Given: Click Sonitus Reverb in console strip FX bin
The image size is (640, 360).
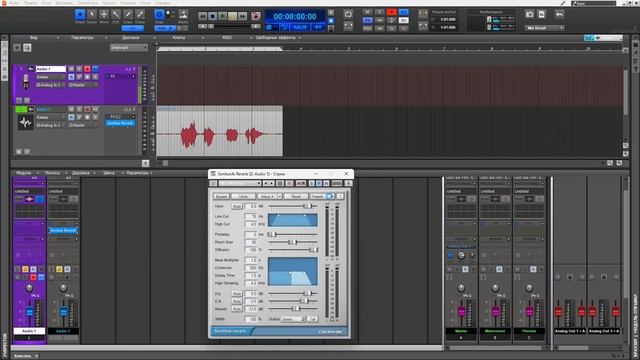Looking at the screenshot, I should click(63, 231).
